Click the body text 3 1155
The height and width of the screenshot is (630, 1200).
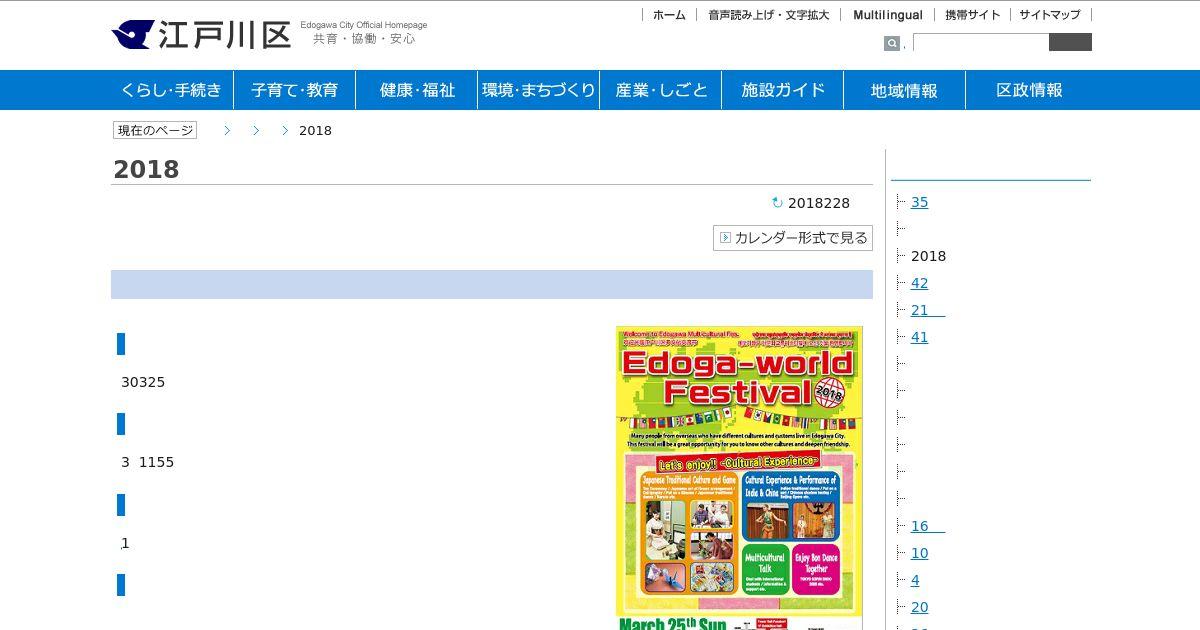click(x=147, y=462)
